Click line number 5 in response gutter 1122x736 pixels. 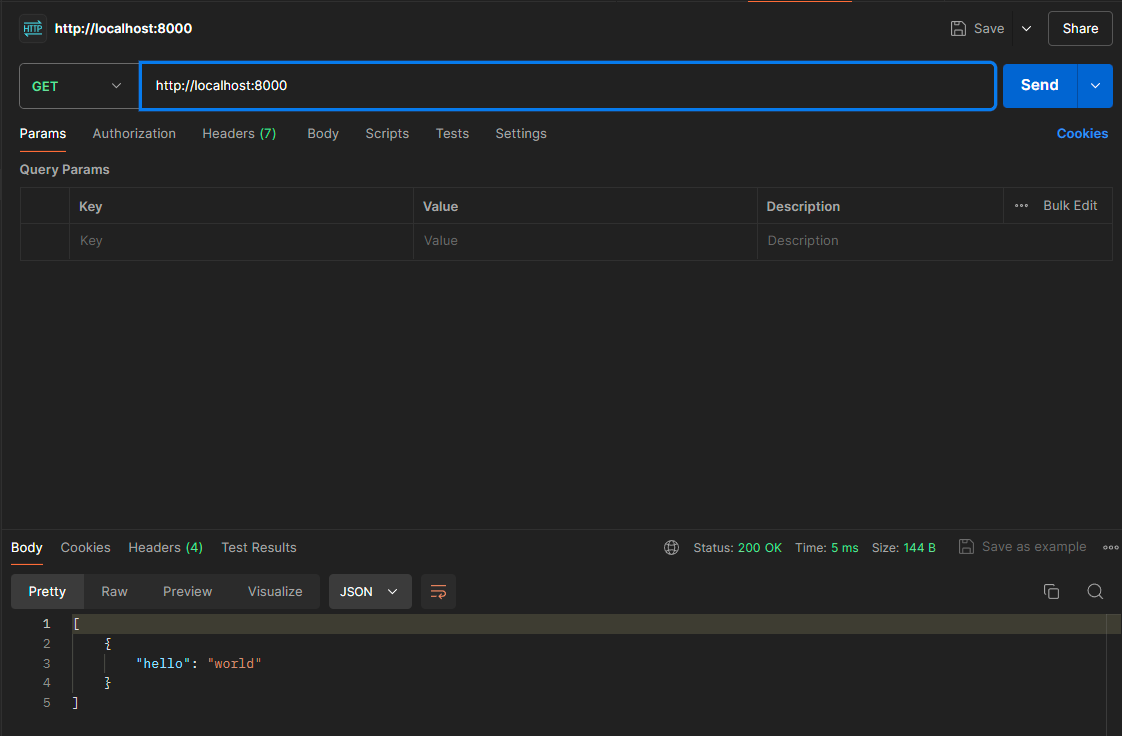tap(47, 703)
